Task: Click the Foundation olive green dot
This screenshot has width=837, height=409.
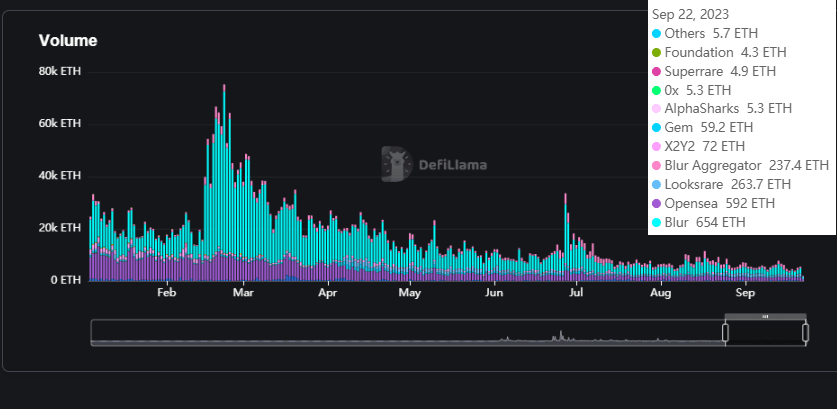Action: pos(656,52)
